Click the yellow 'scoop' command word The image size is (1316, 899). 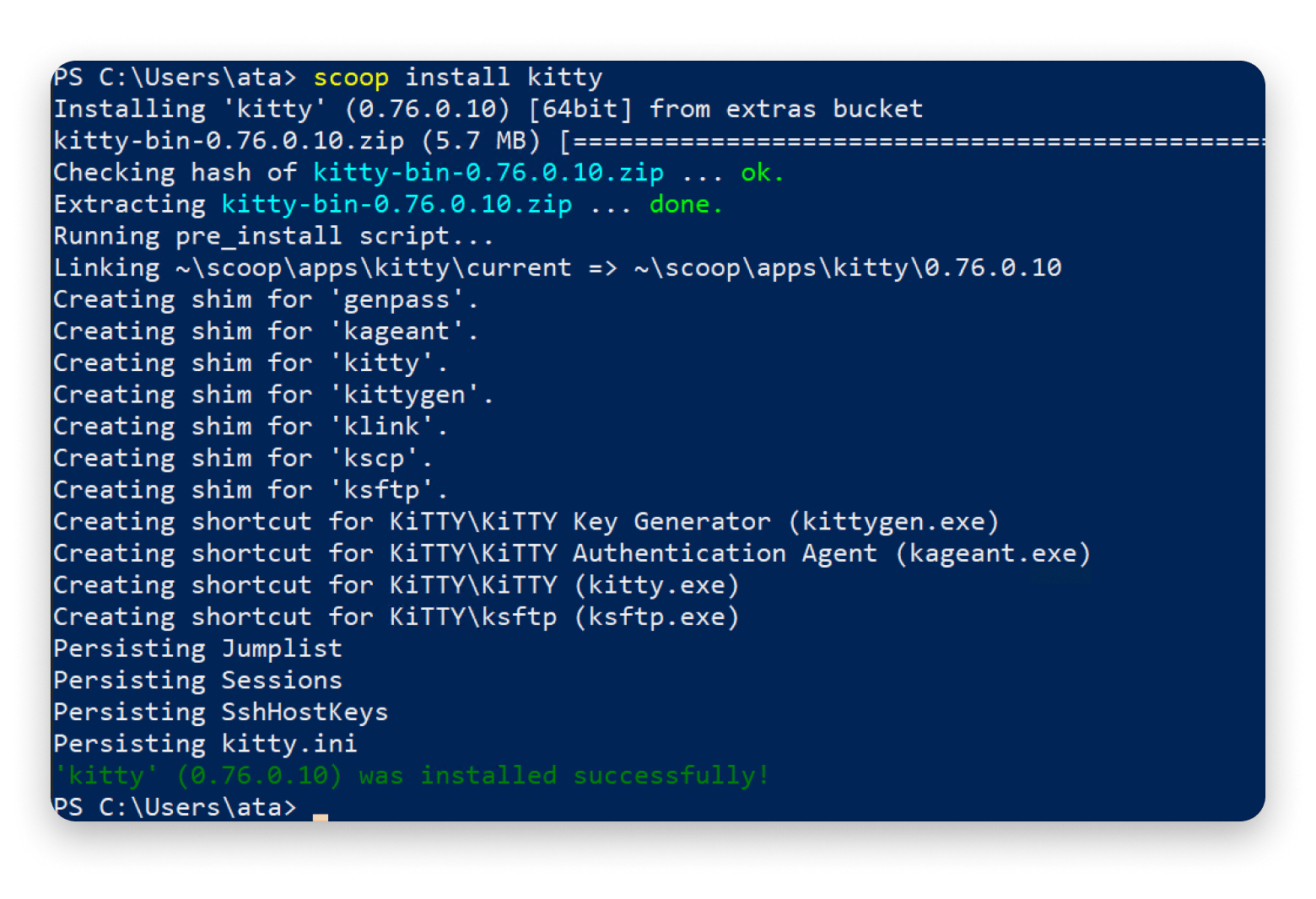pyautogui.click(x=351, y=78)
